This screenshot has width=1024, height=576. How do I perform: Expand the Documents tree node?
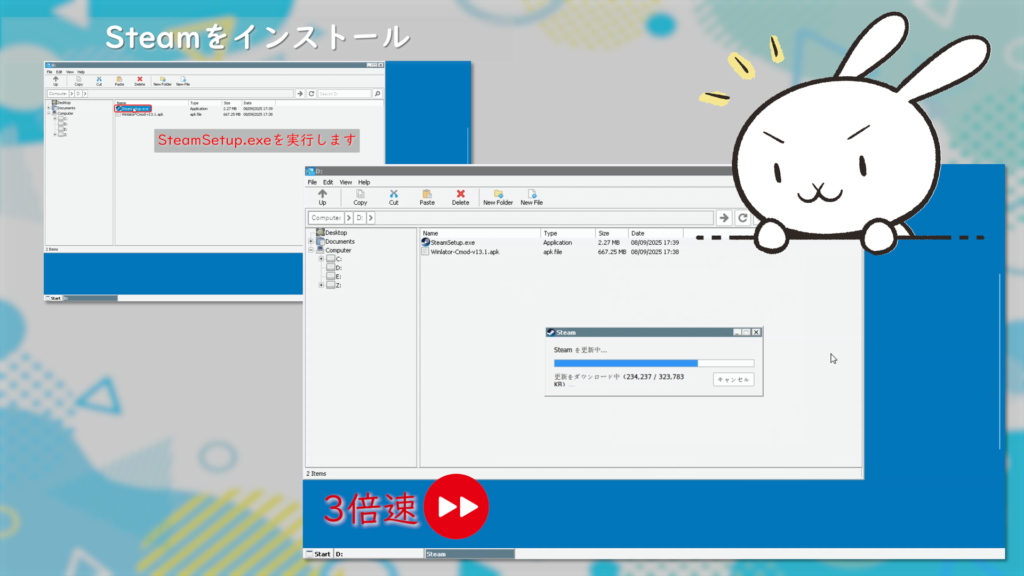coord(311,242)
